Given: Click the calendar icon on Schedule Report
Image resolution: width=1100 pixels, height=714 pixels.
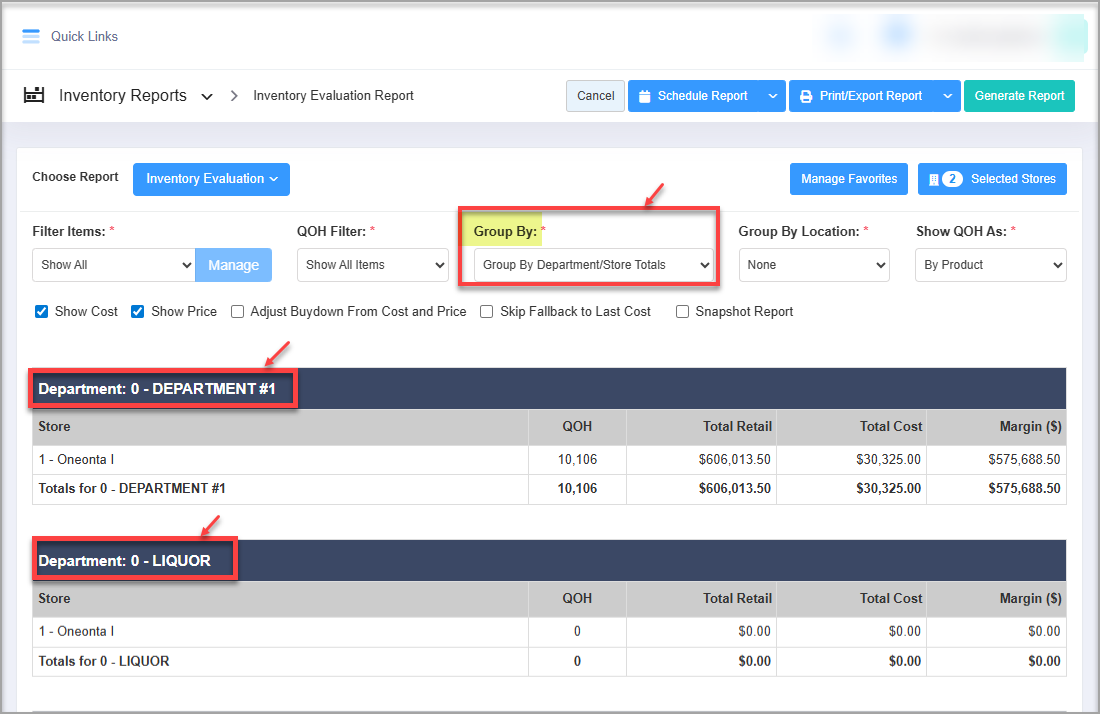Looking at the screenshot, I should click(645, 96).
